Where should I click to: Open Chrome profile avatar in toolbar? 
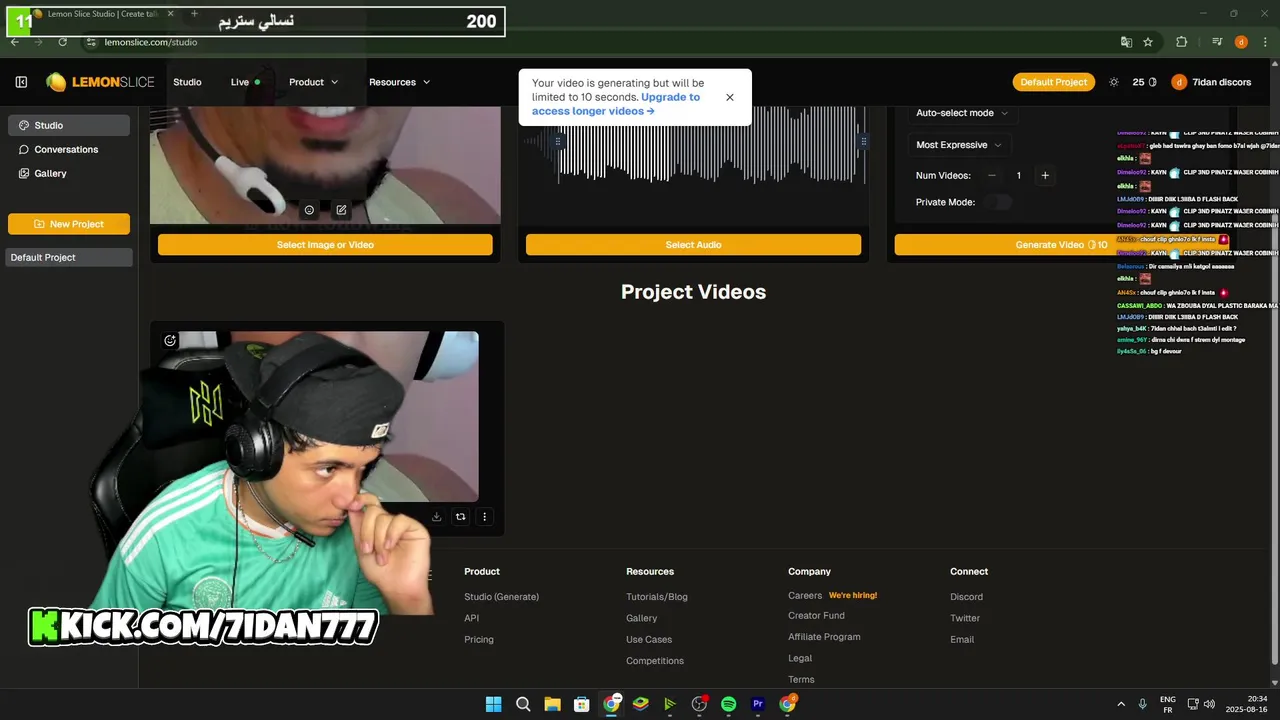point(1241,42)
